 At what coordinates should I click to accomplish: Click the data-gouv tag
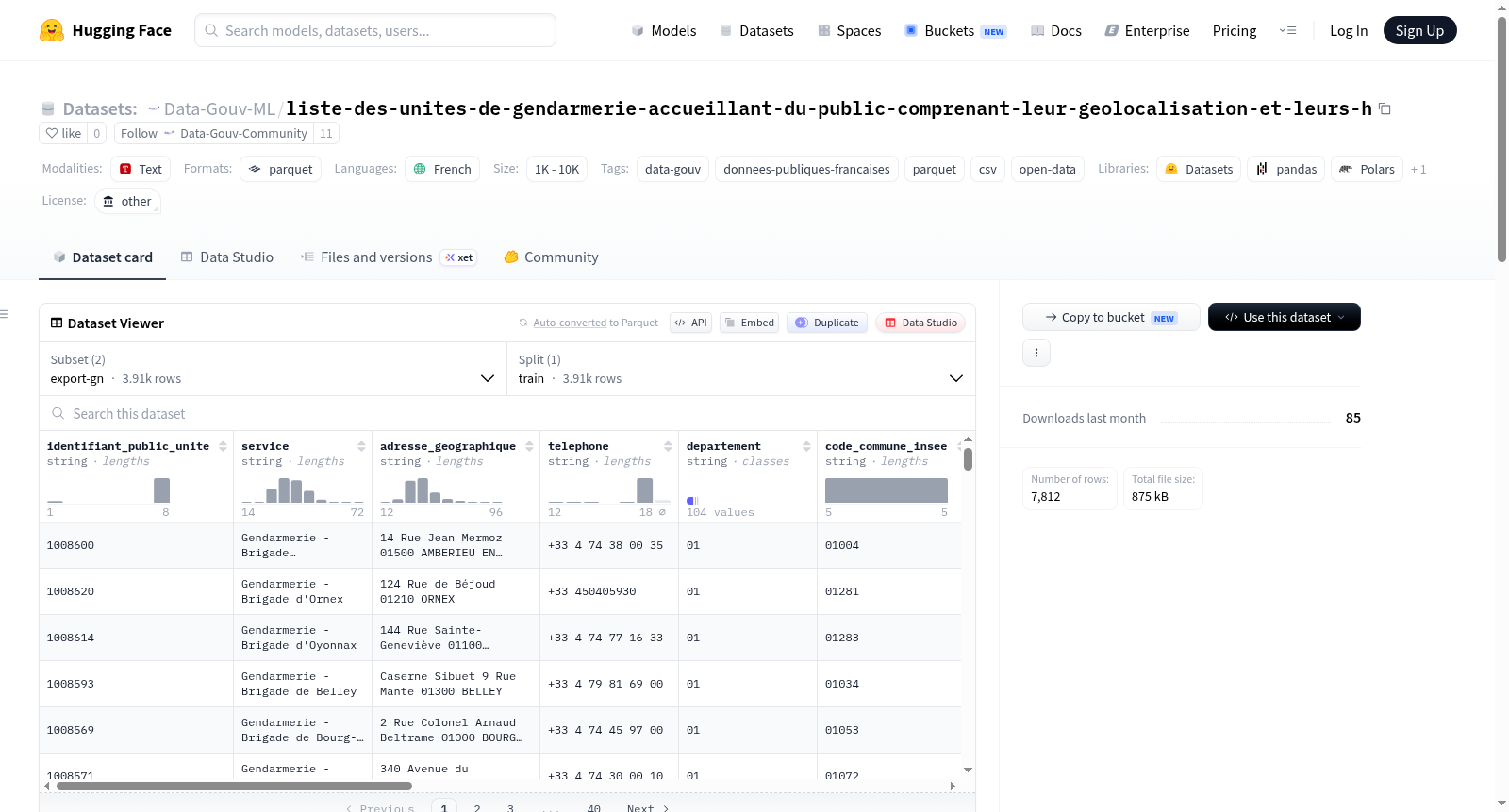[672, 169]
